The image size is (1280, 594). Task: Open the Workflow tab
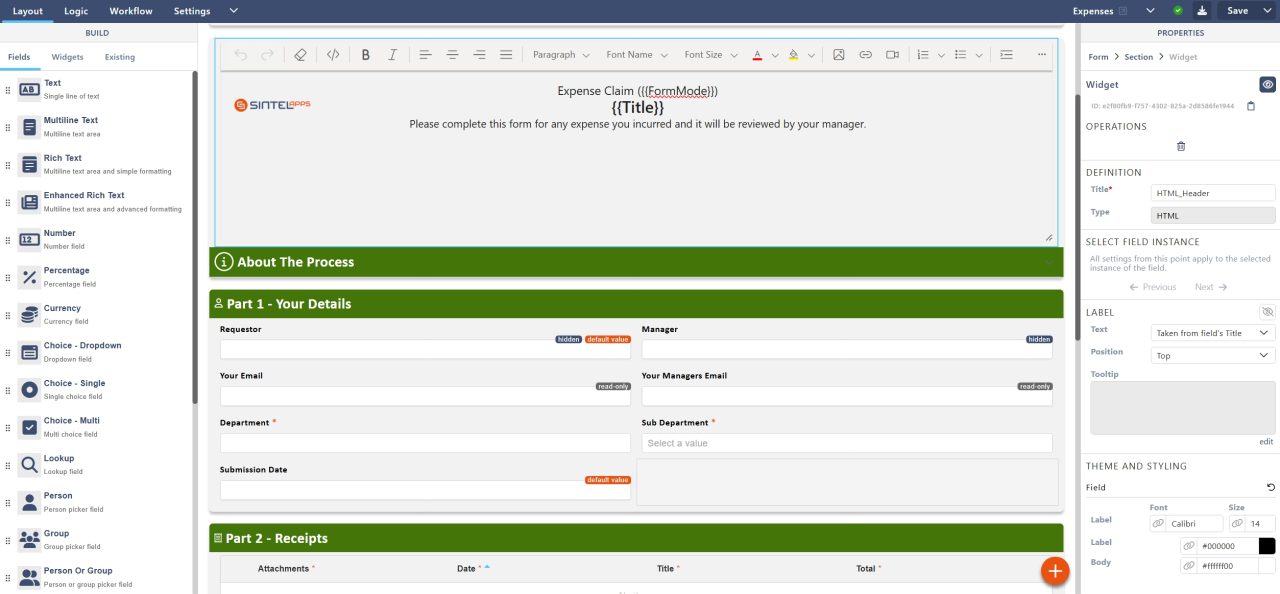point(131,11)
